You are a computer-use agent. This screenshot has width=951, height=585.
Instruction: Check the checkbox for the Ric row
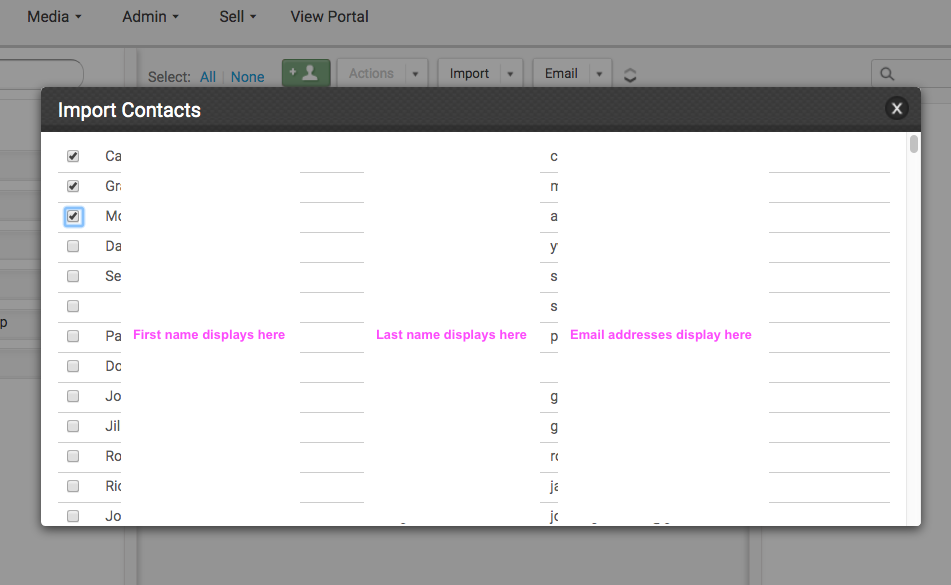[73, 486]
